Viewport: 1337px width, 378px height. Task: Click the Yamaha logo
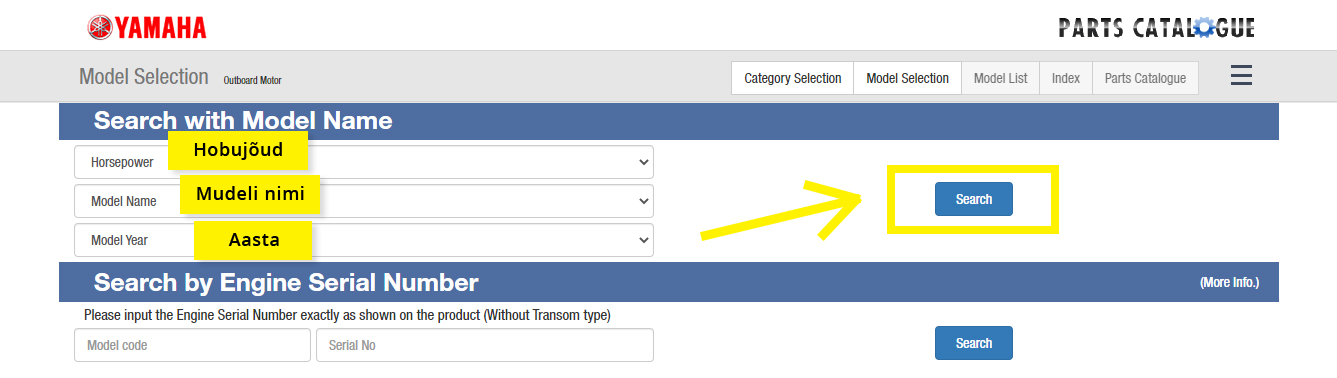147,28
